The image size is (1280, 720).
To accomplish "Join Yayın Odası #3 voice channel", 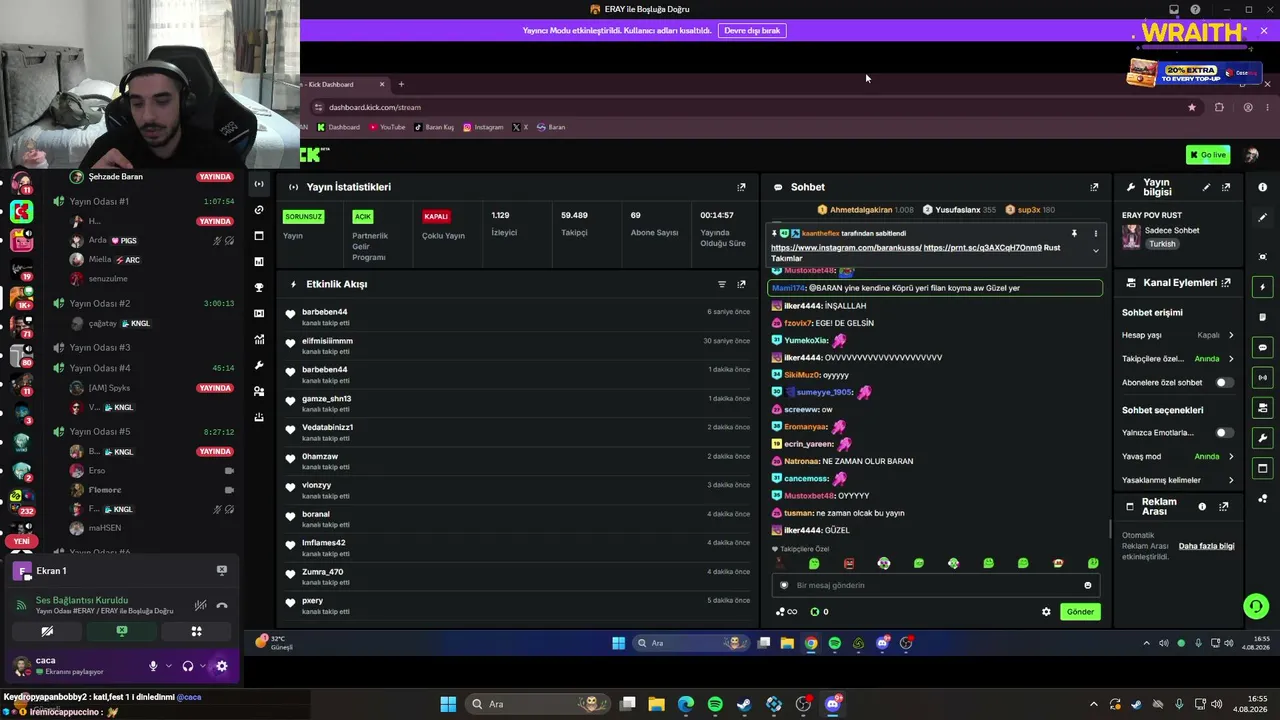I will point(100,347).
